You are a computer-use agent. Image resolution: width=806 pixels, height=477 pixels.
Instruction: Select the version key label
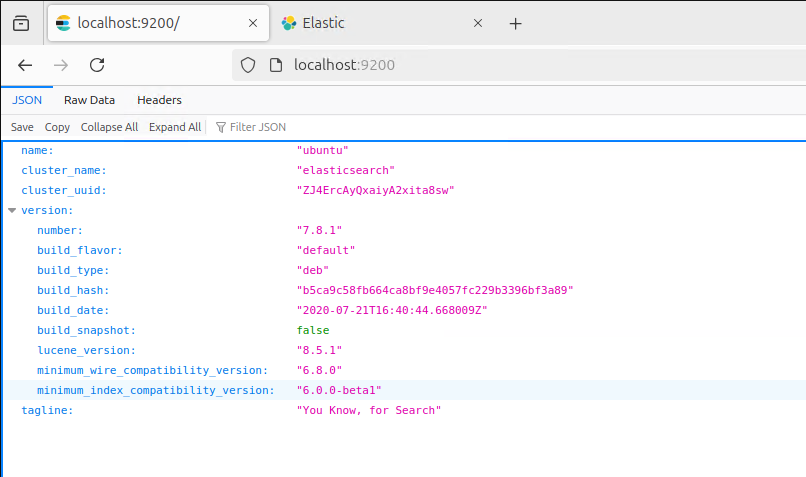[47, 211]
